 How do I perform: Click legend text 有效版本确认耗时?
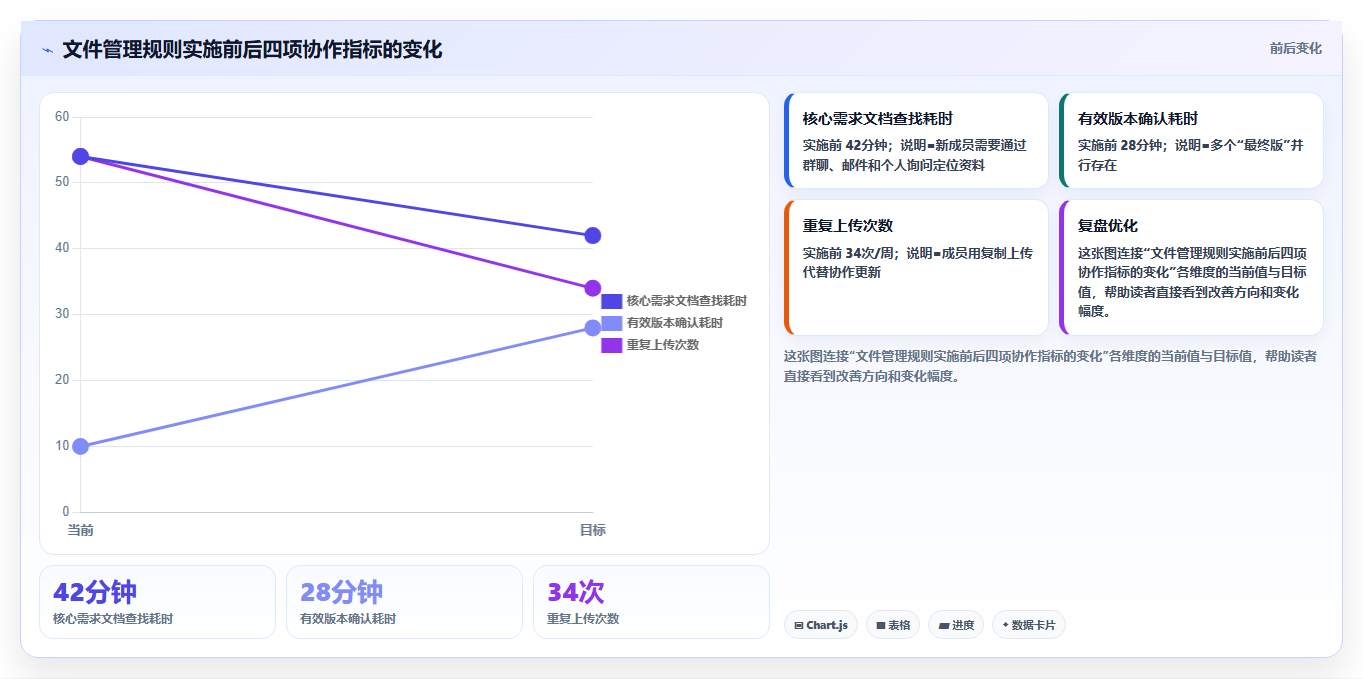tap(674, 323)
